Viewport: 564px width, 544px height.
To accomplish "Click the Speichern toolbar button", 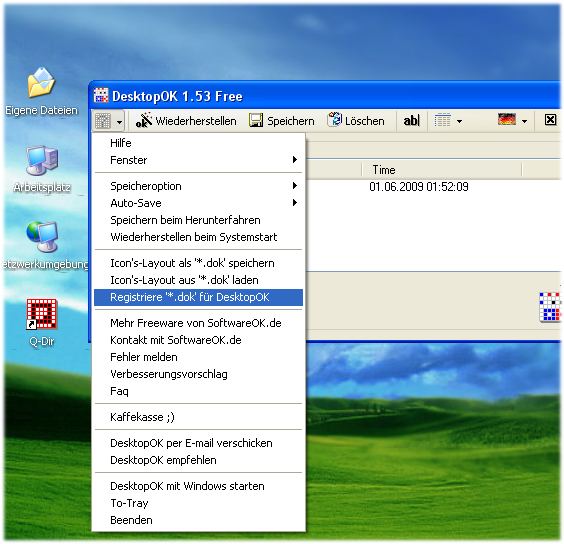I will tap(282, 121).
